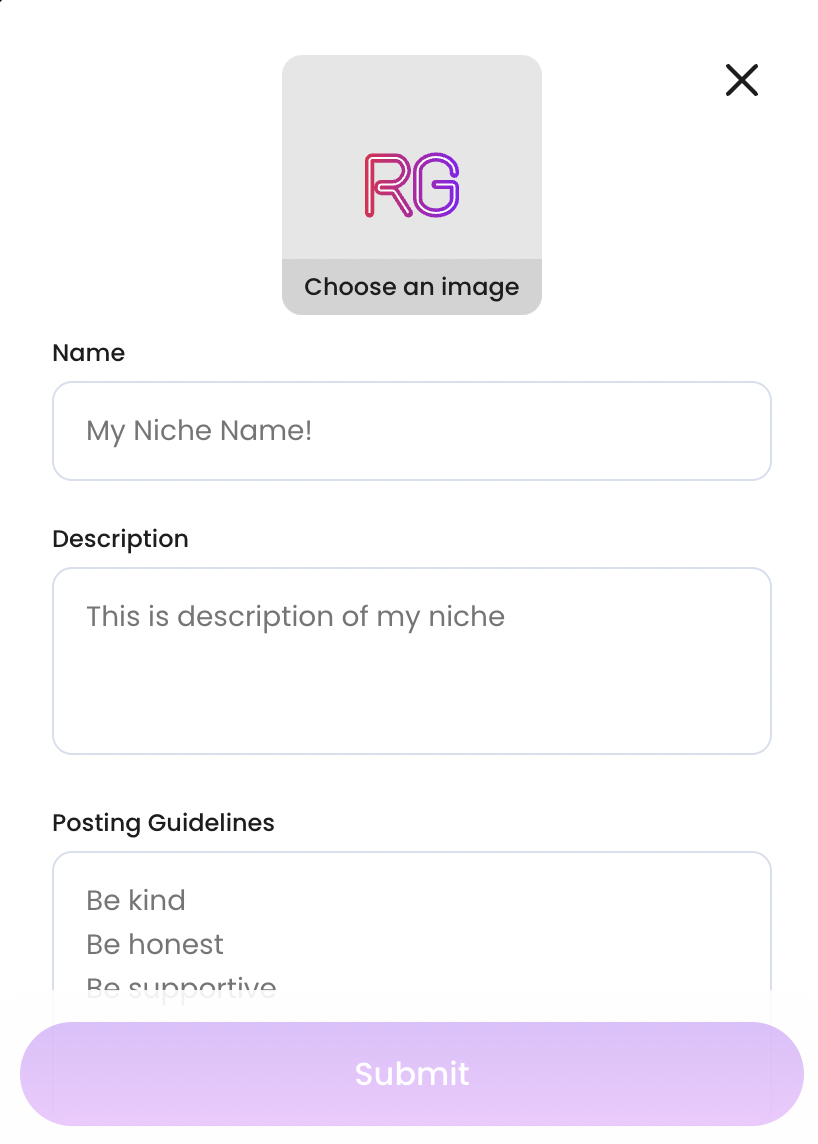Click the Be supportive guideline text
This screenshot has width=818, height=1144.
[x=181, y=986]
